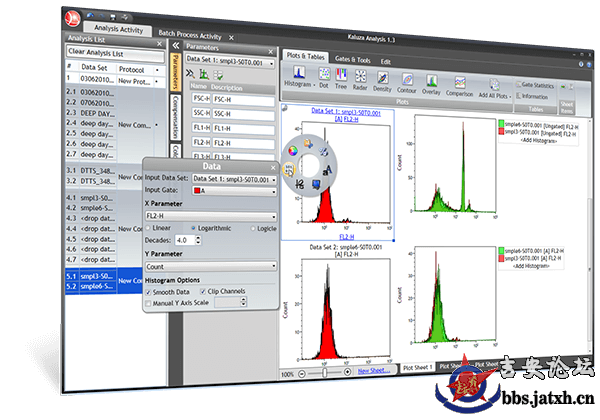600x420 pixels.
Task: Open the Input Data Set dropdown
Action: [x=233, y=179]
